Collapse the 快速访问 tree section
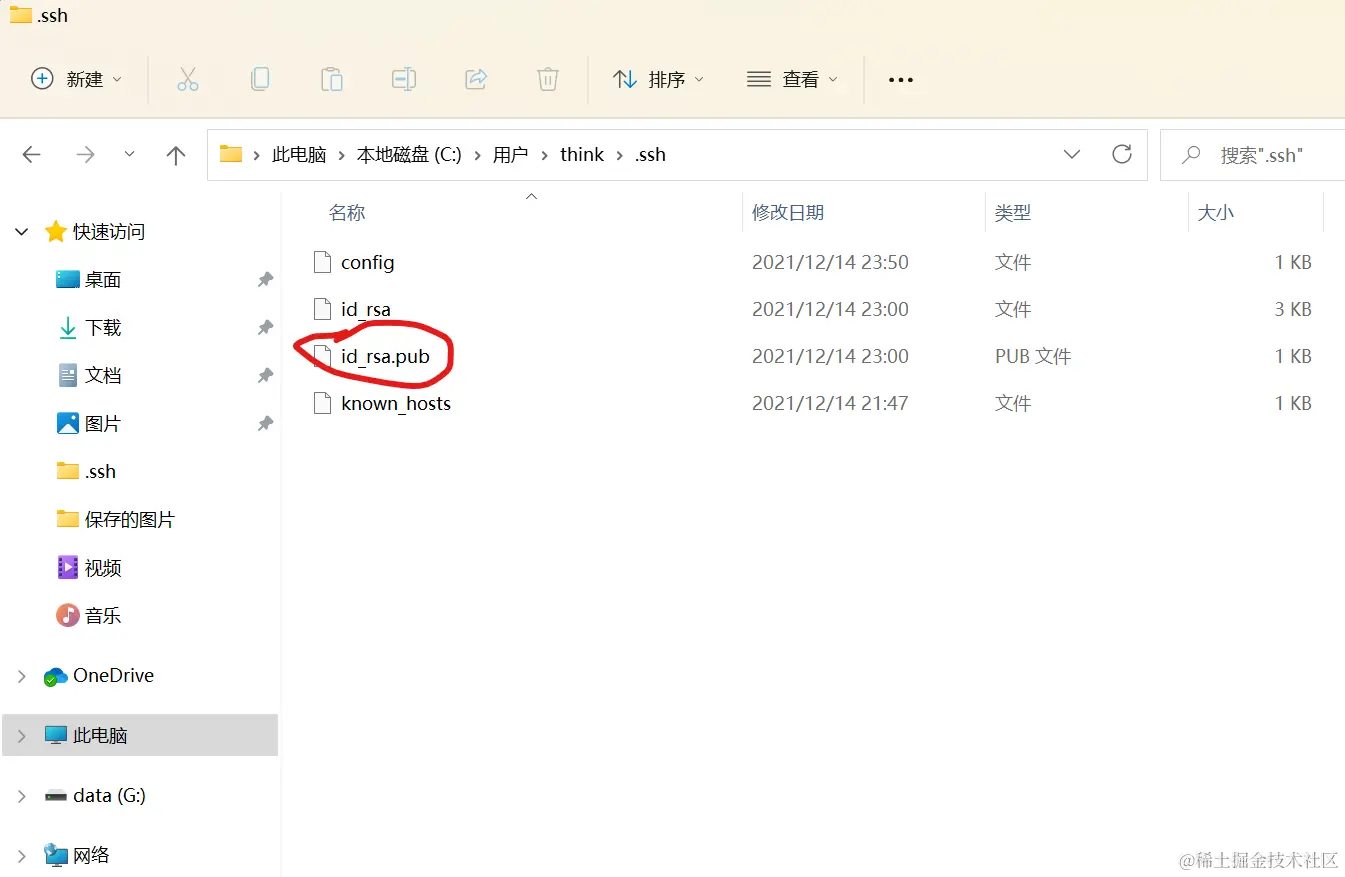This screenshot has height=877, width=1345. coord(21,232)
